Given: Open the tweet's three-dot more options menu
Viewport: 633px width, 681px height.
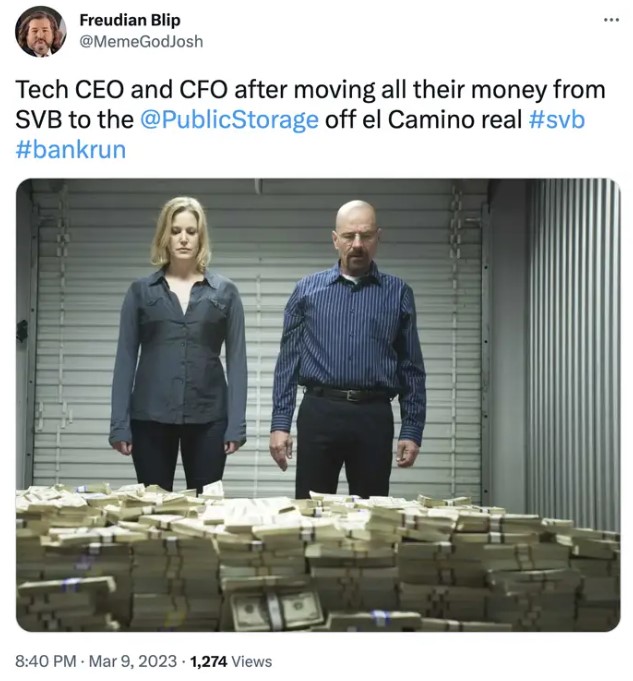Looking at the screenshot, I should point(612,20).
